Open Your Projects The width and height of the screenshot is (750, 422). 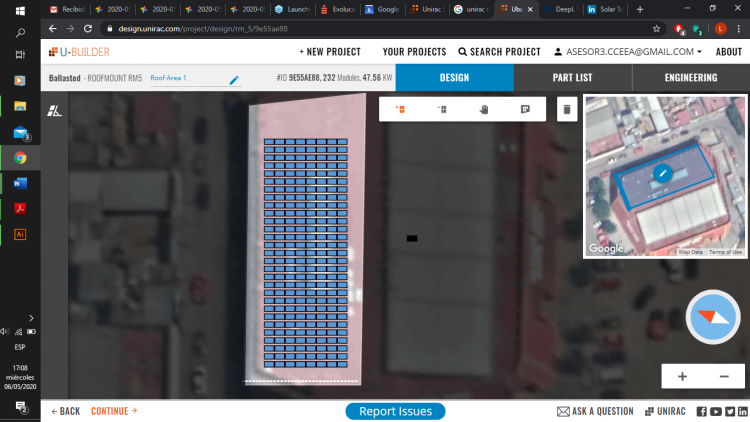[414, 52]
